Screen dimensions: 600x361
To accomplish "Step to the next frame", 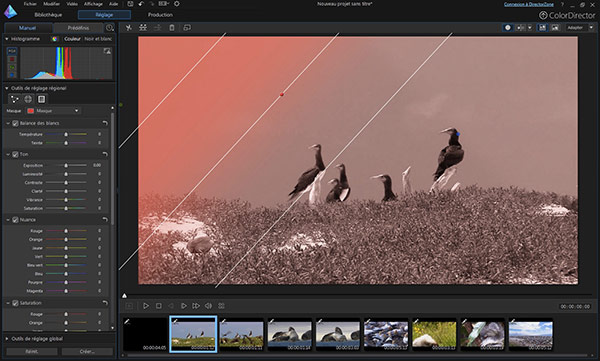I will point(184,306).
